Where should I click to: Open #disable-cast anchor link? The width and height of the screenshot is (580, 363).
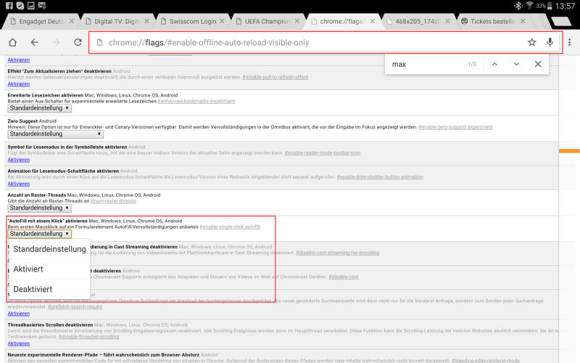[344, 277]
